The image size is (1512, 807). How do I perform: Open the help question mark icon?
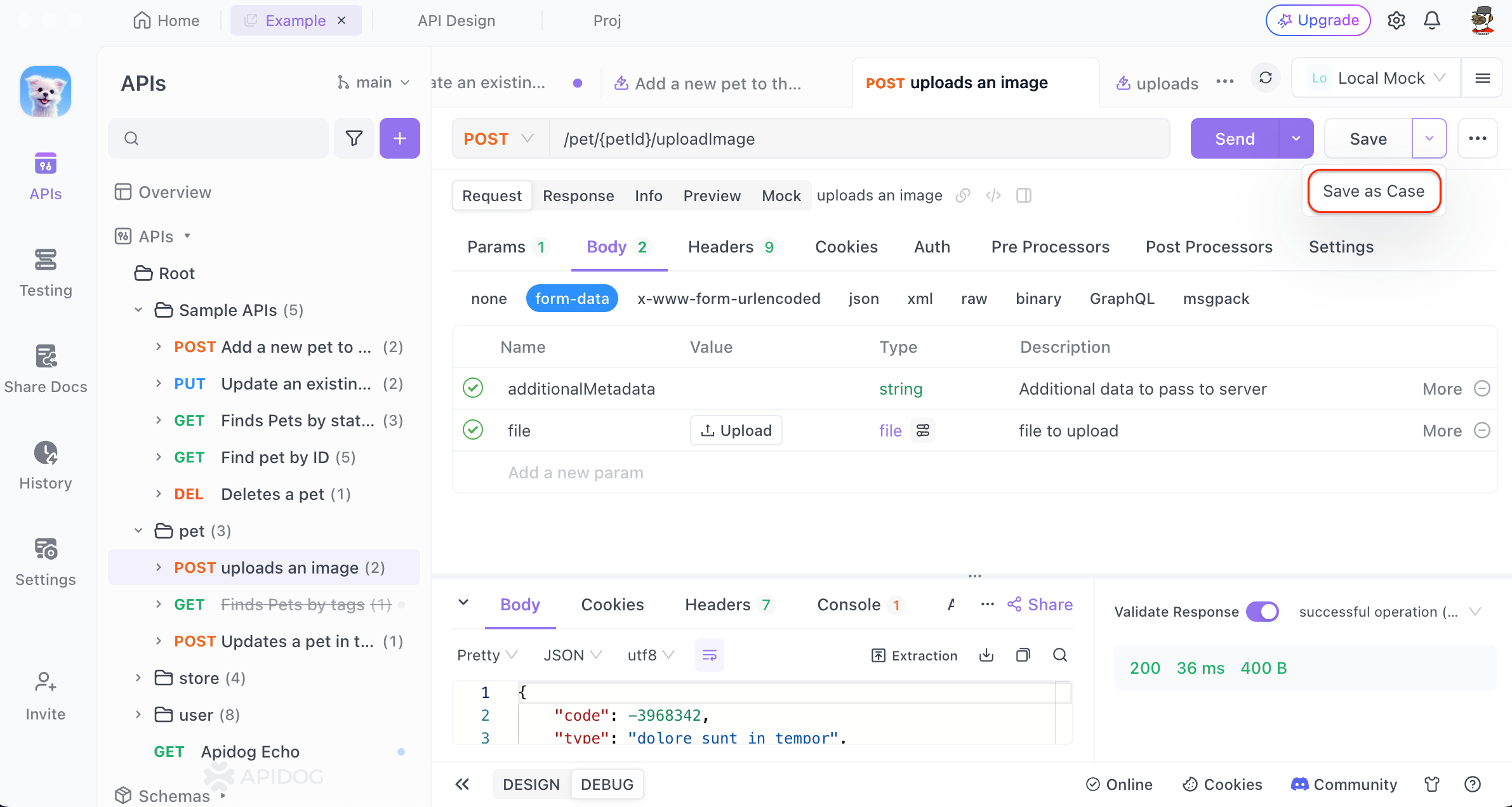pos(1473,784)
